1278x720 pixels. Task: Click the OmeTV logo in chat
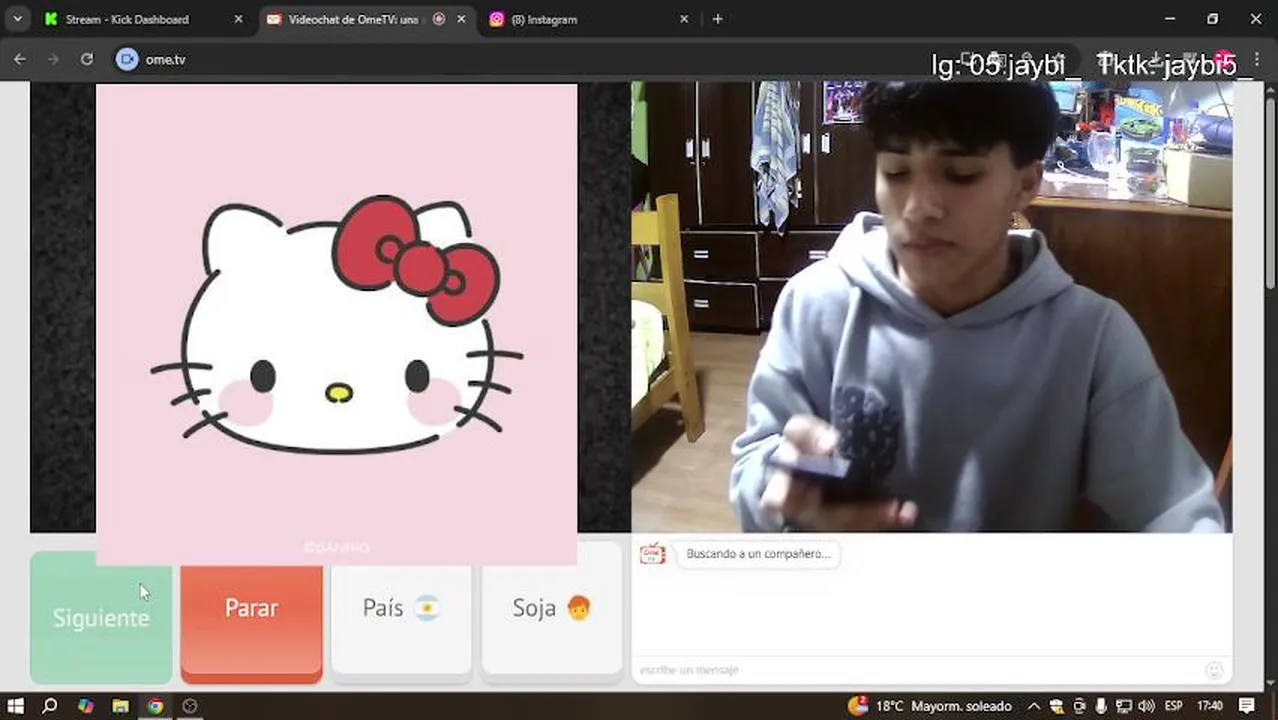652,554
